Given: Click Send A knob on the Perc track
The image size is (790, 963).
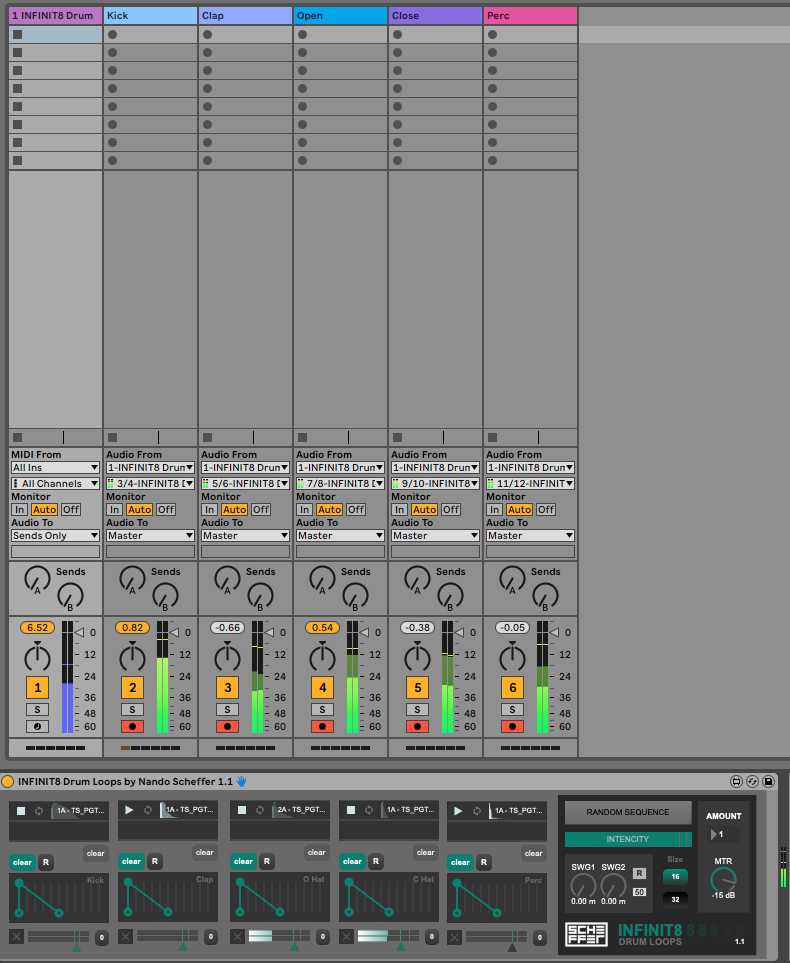Looking at the screenshot, I should [x=512, y=579].
